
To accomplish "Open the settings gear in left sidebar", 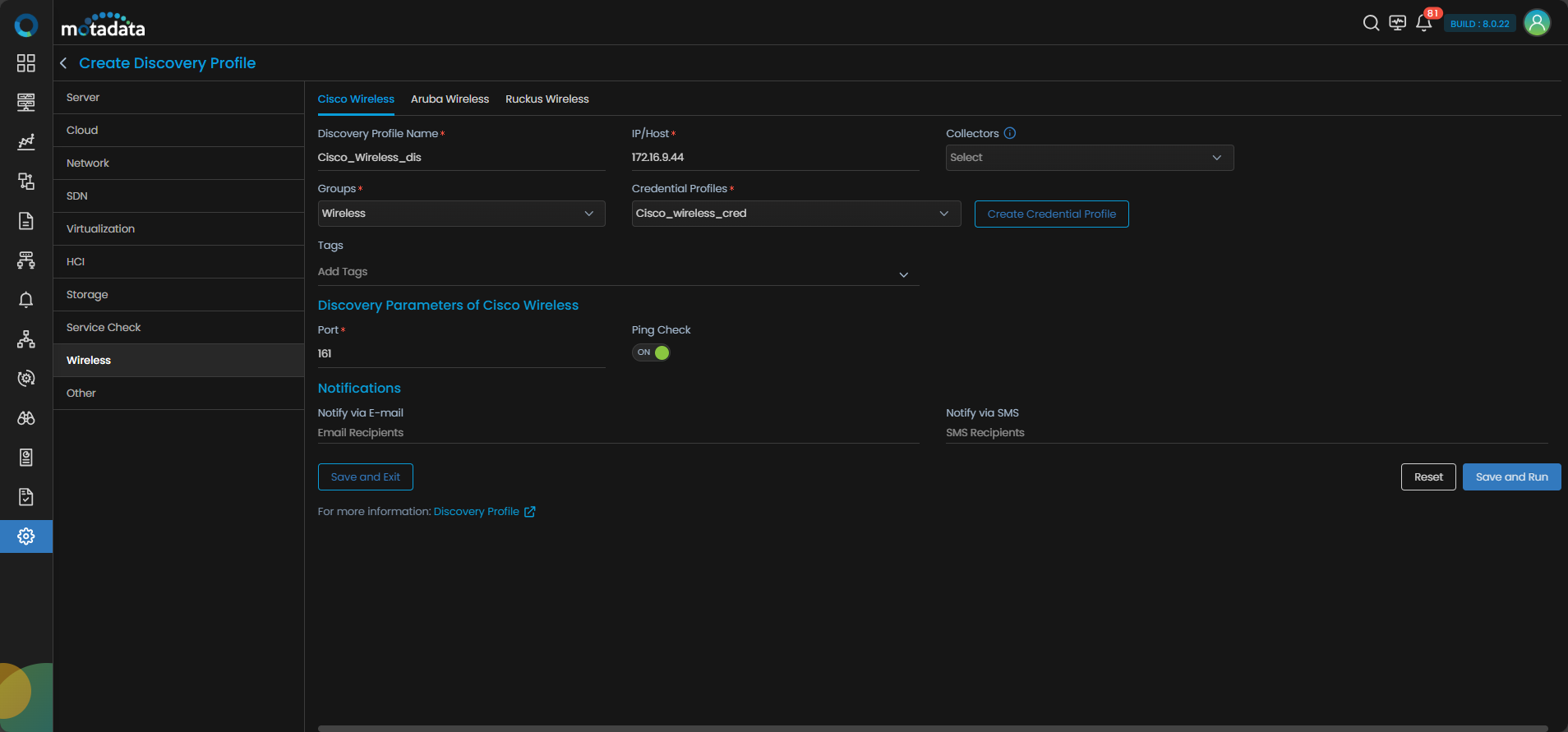I will coord(26,536).
